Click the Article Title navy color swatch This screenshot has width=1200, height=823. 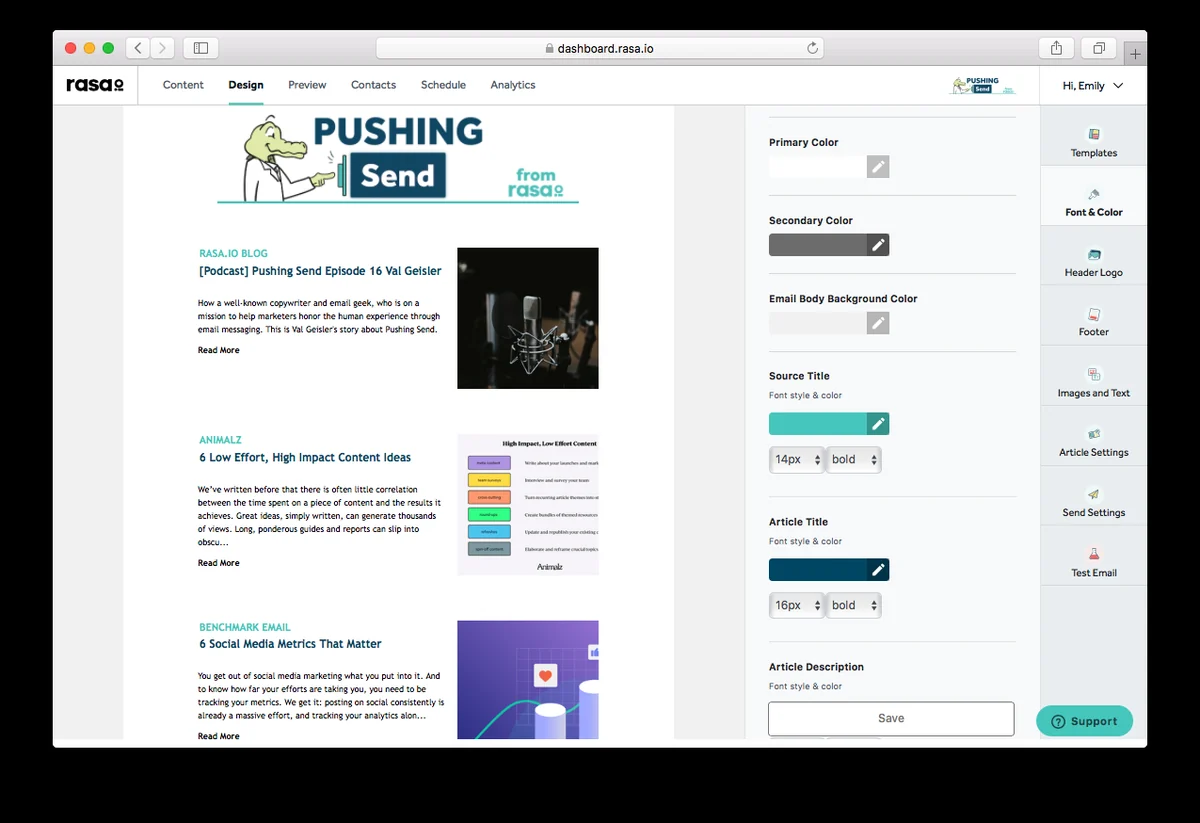tap(818, 570)
